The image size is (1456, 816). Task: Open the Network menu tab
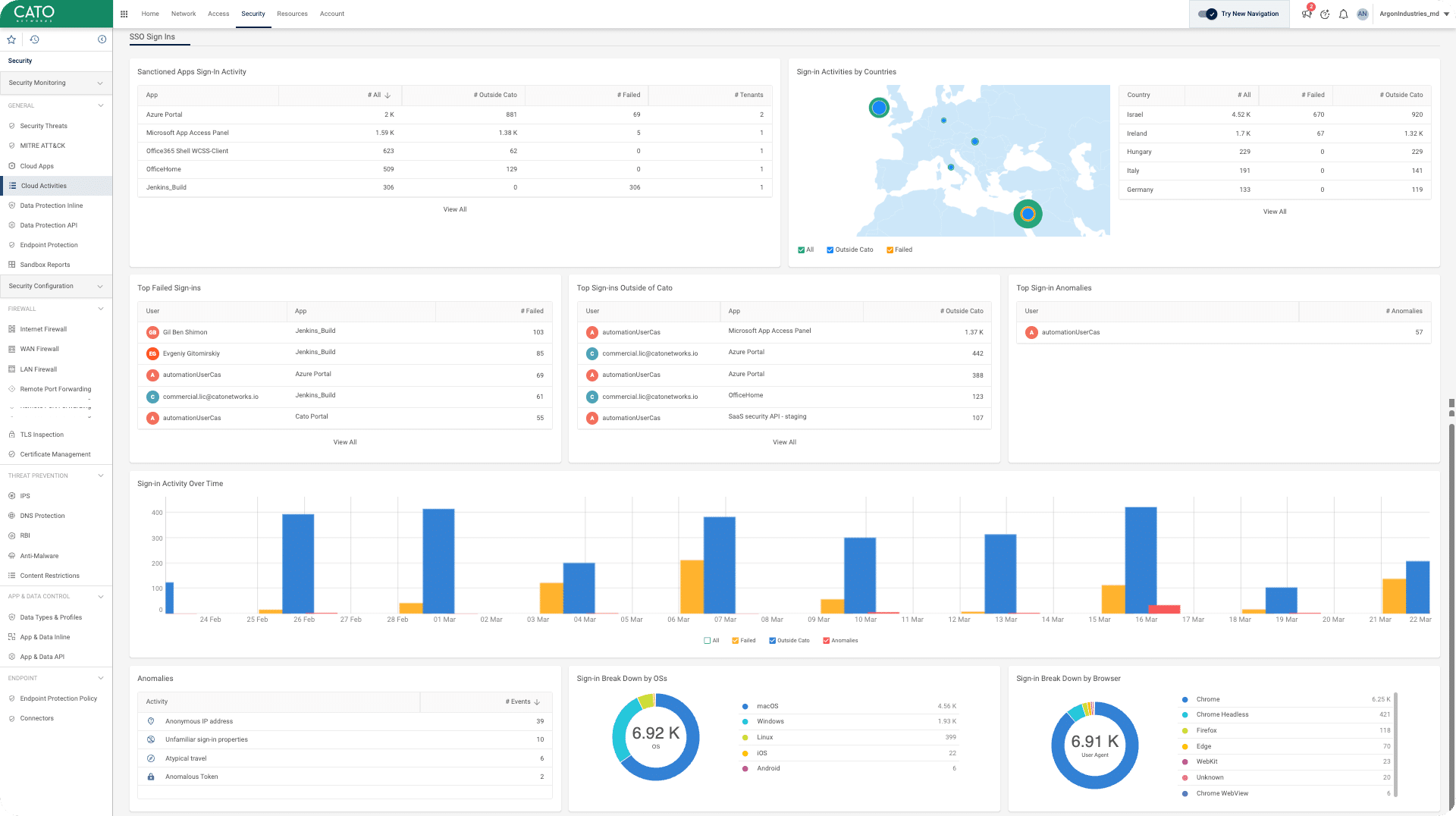(x=184, y=14)
